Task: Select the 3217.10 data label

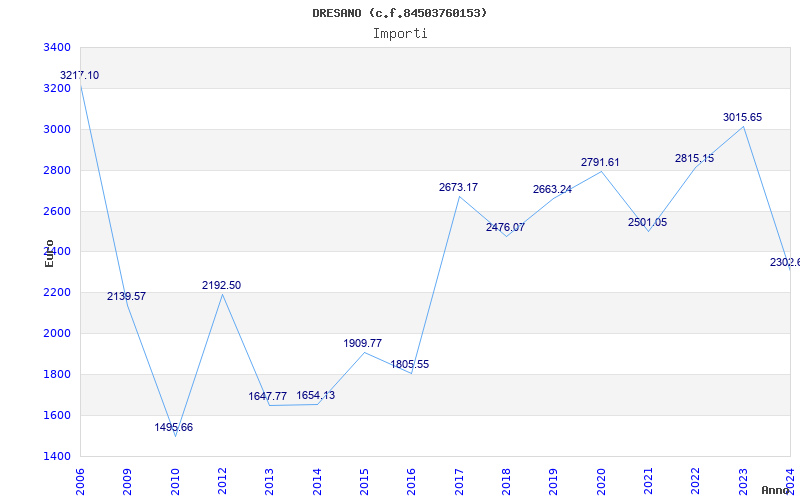Action: pyautogui.click(x=80, y=76)
